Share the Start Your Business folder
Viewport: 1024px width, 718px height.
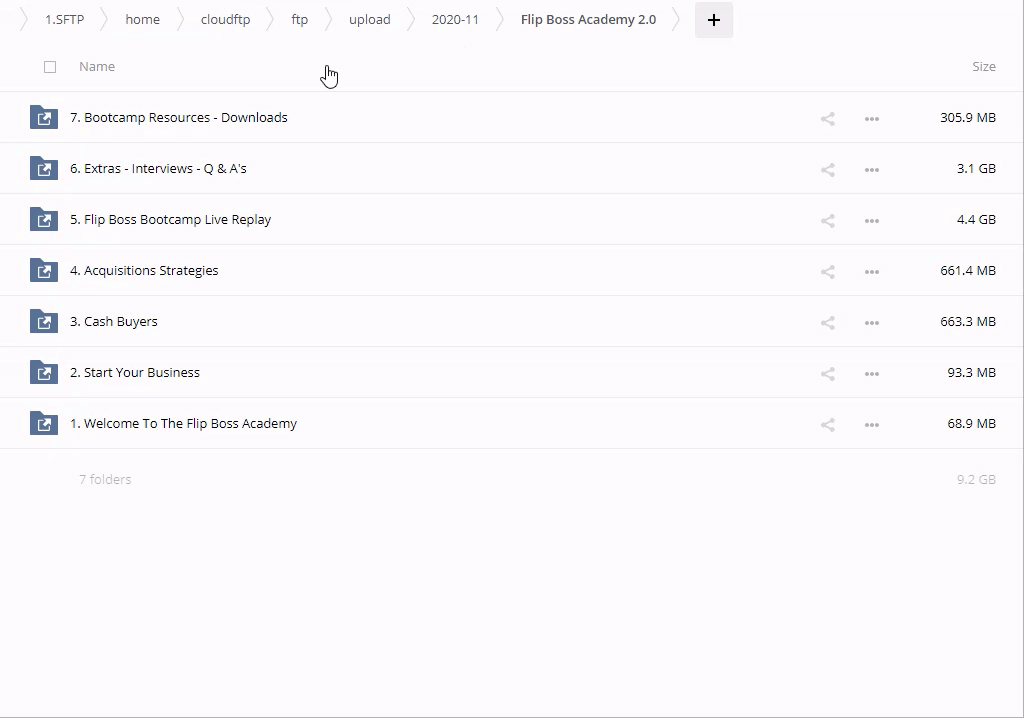[827, 373]
